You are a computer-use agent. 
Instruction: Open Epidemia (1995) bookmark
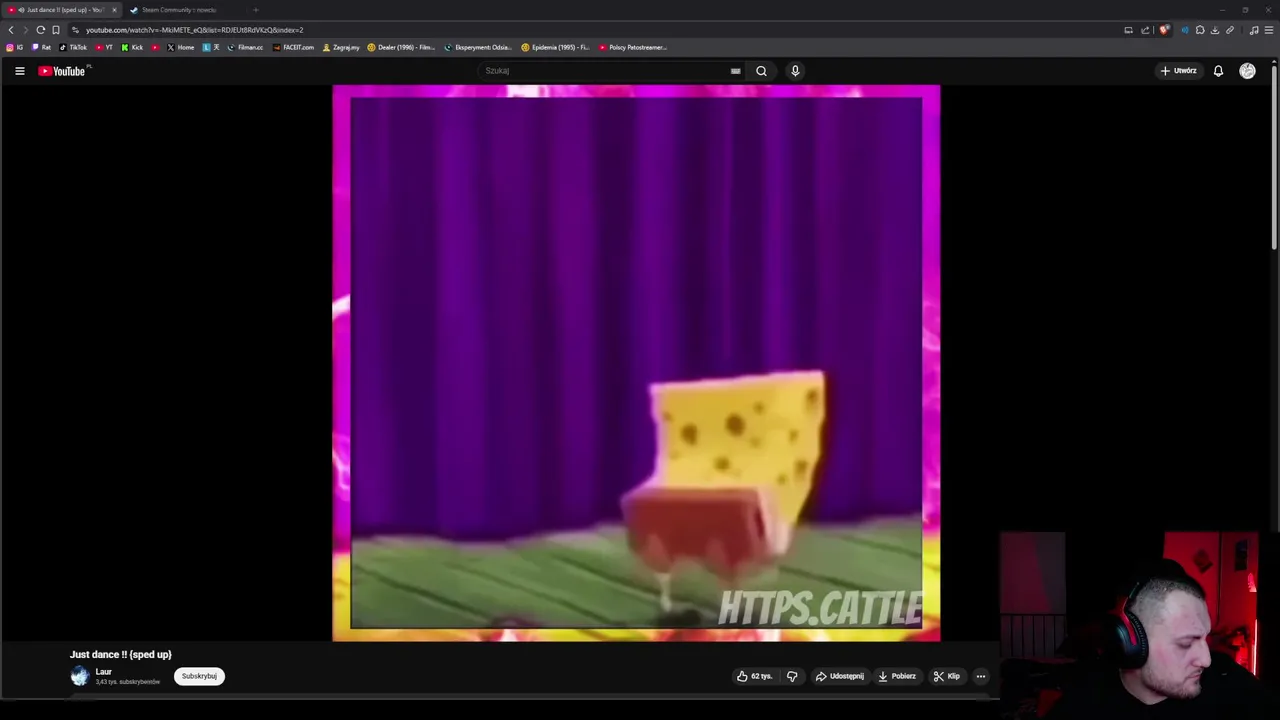pyautogui.click(x=556, y=47)
